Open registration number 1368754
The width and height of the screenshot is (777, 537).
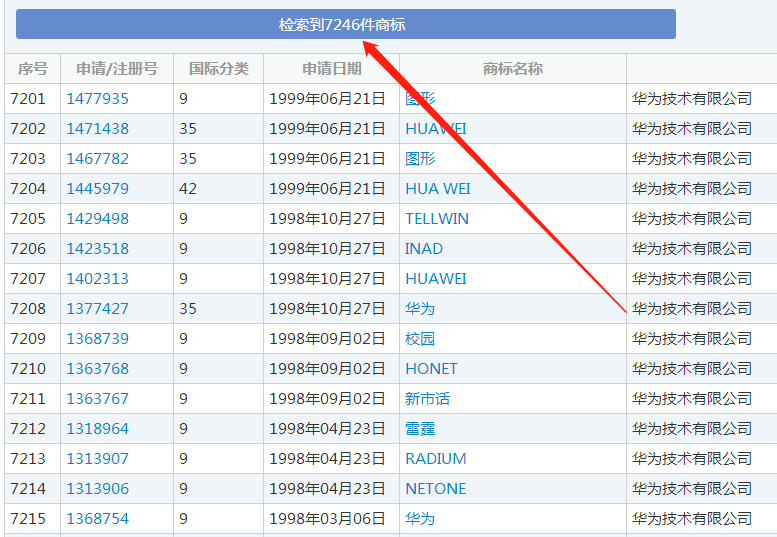point(98,519)
